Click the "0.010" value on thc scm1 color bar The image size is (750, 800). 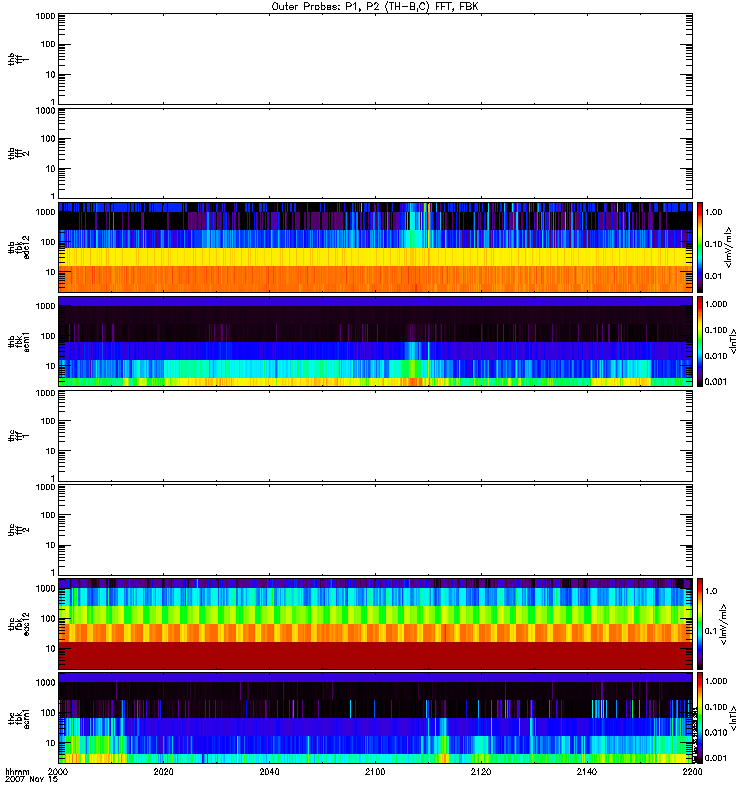[716, 733]
